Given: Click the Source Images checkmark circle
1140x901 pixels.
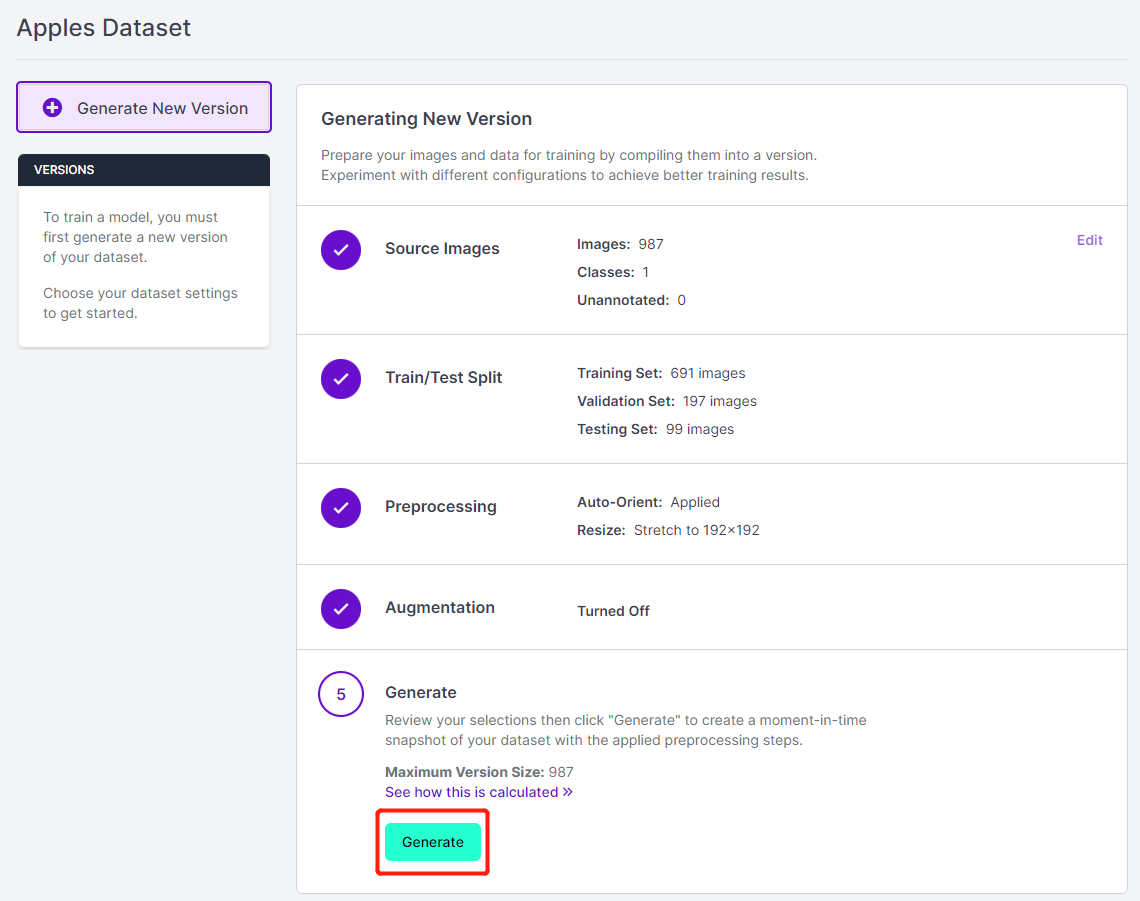Looking at the screenshot, I should 341,249.
